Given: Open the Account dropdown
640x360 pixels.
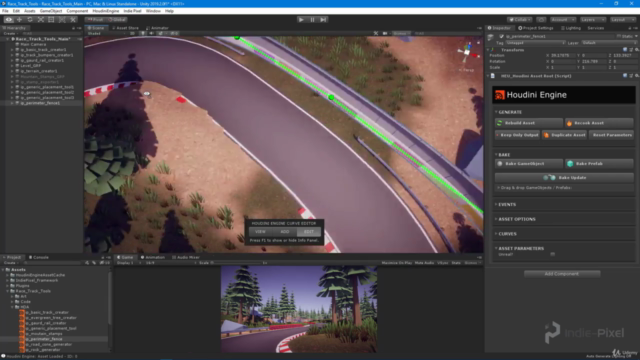Looking at the screenshot, I should (x=562, y=20).
